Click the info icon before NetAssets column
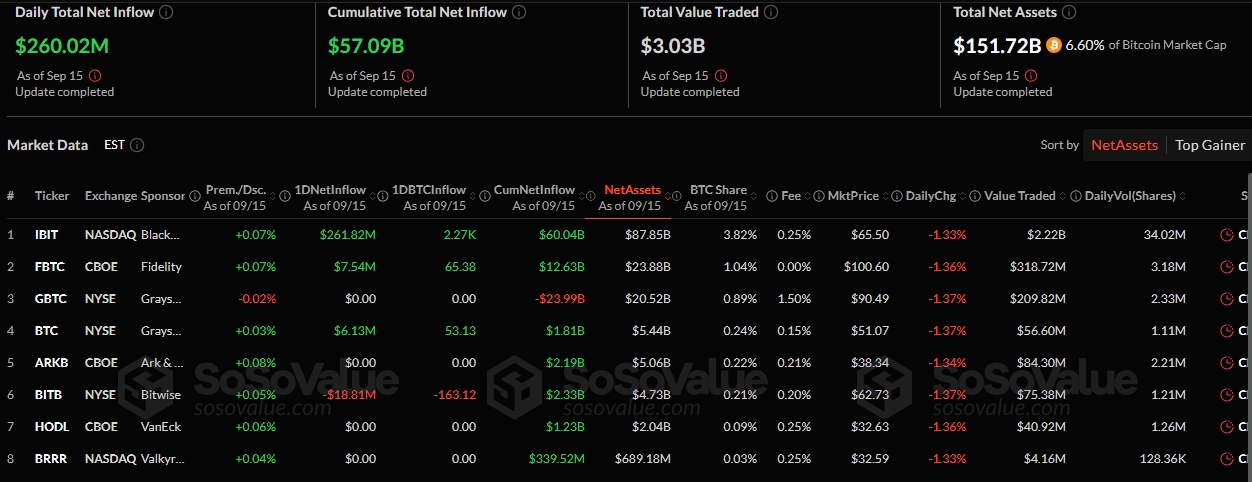The width and height of the screenshot is (1252, 482). point(590,196)
